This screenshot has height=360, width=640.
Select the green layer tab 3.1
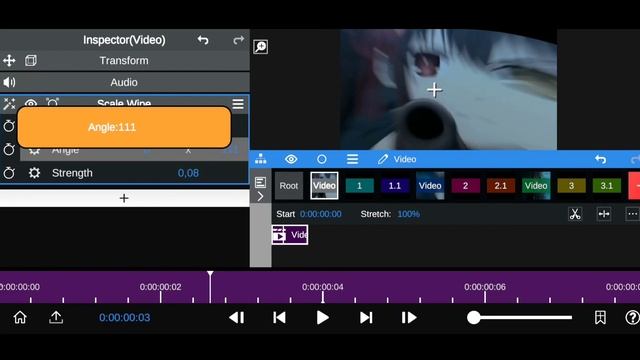click(x=607, y=186)
